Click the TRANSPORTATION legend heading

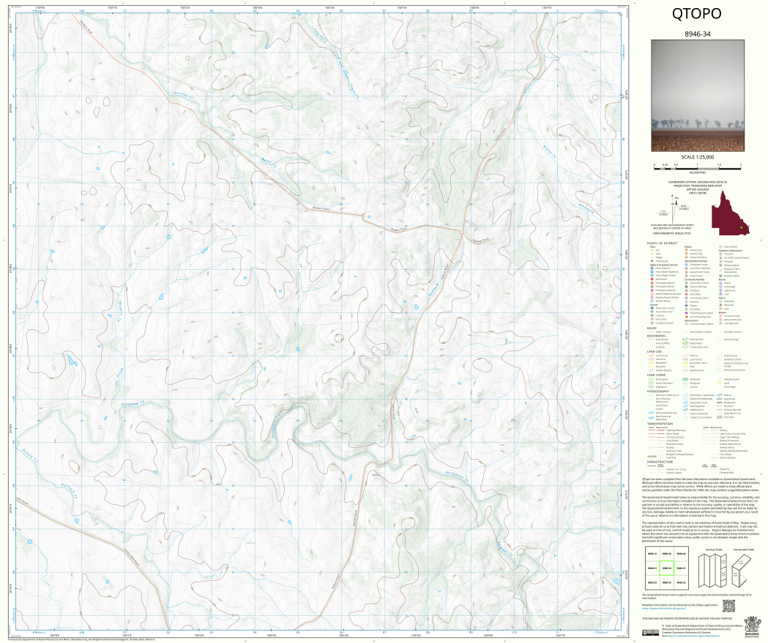(660, 424)
